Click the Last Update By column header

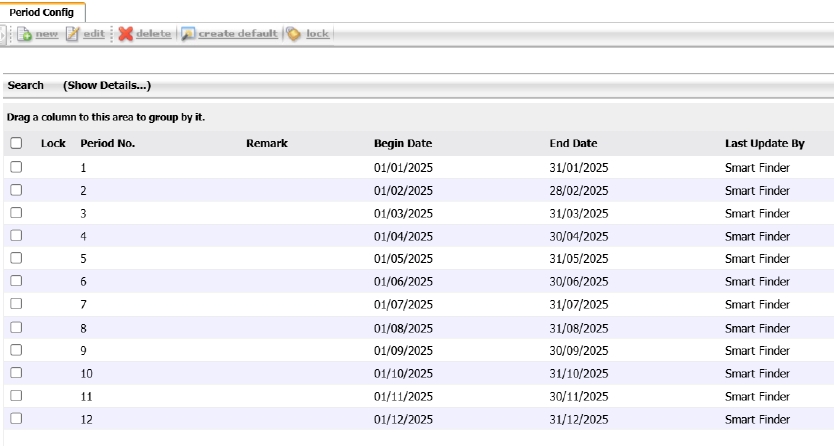tap(764, 144)
